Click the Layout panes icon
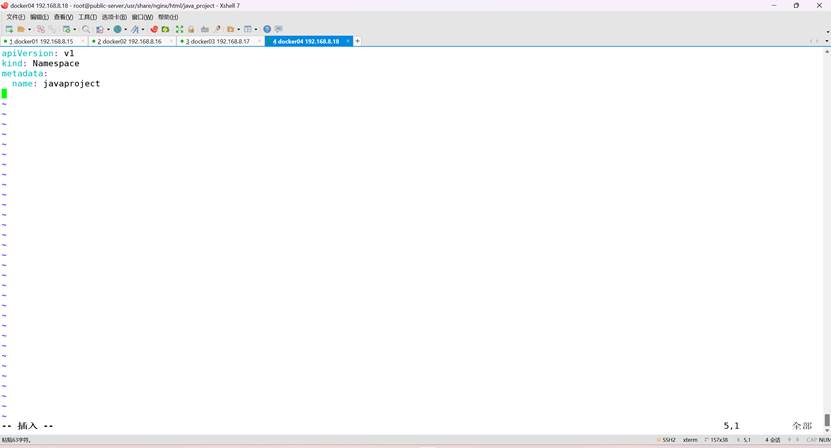The width and height of the screenshot is (831, 448). point(247,29)
